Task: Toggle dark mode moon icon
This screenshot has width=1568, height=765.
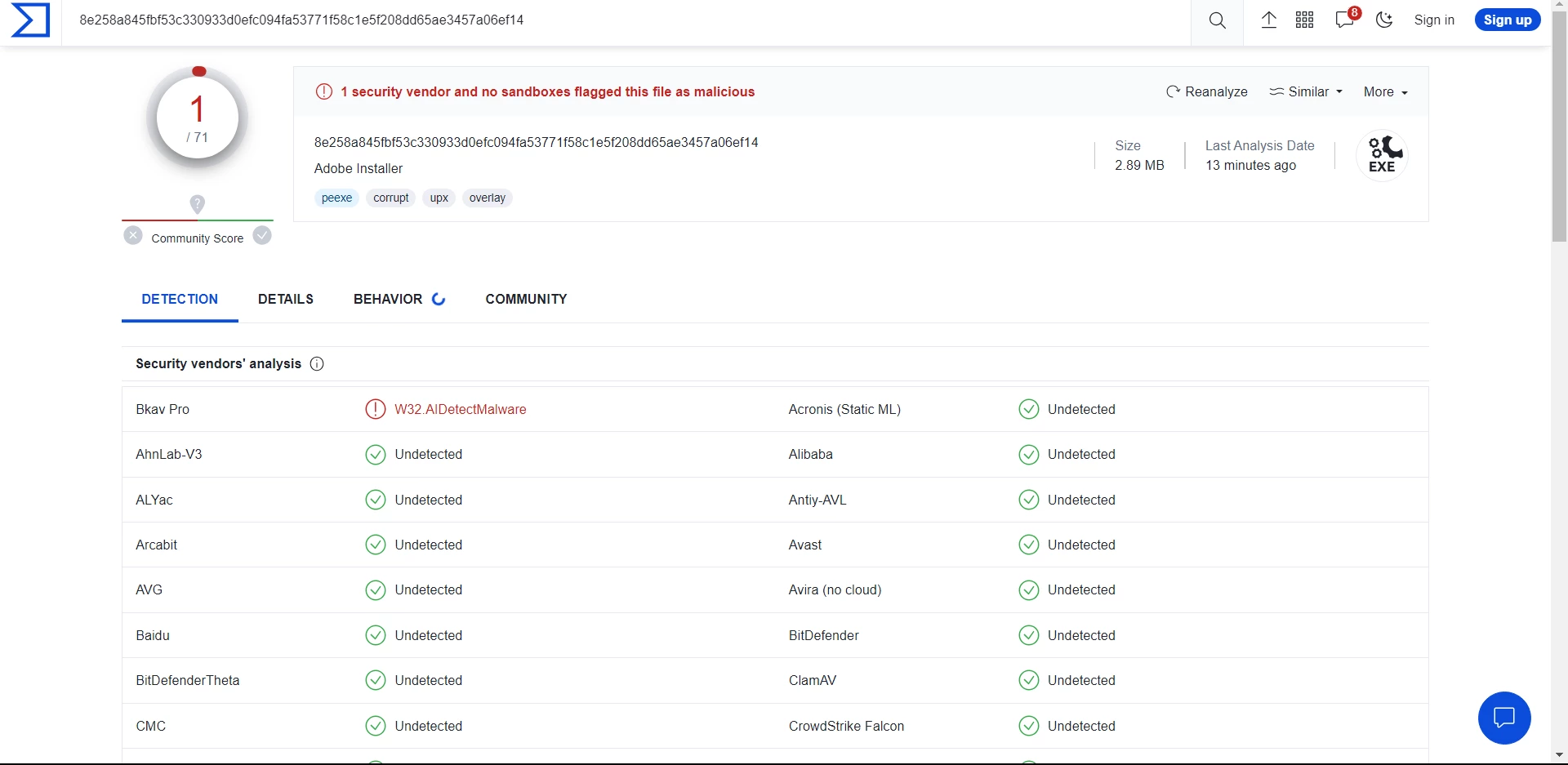Action: click(1384, 20)
